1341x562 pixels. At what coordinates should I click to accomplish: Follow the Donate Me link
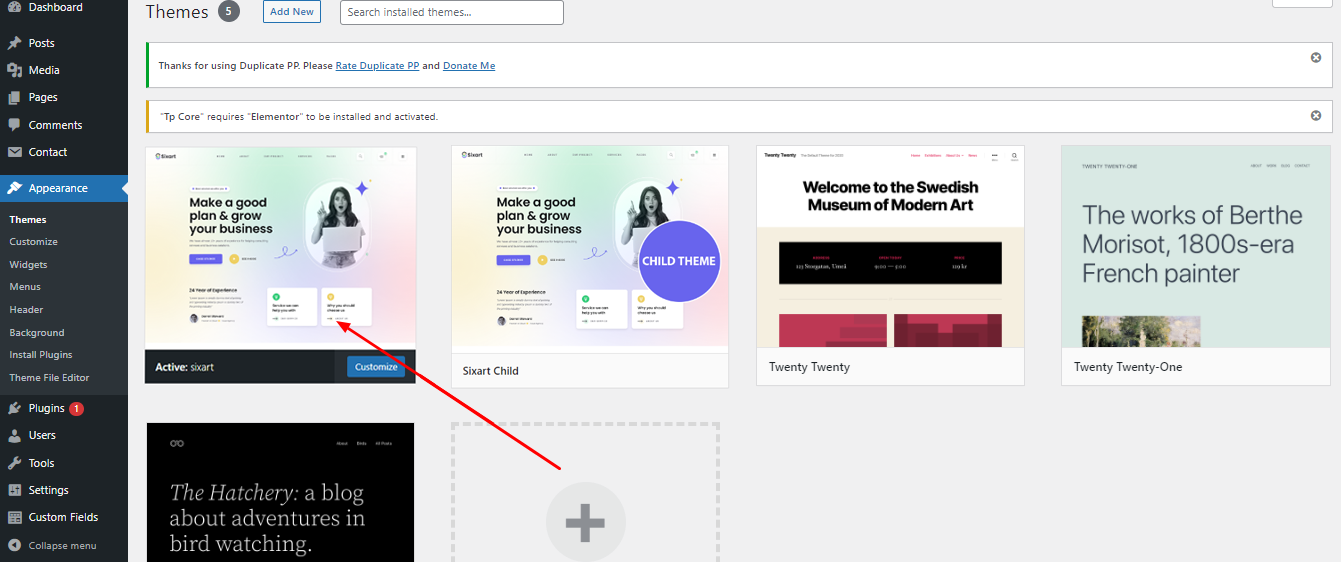[x=469, y=66]
